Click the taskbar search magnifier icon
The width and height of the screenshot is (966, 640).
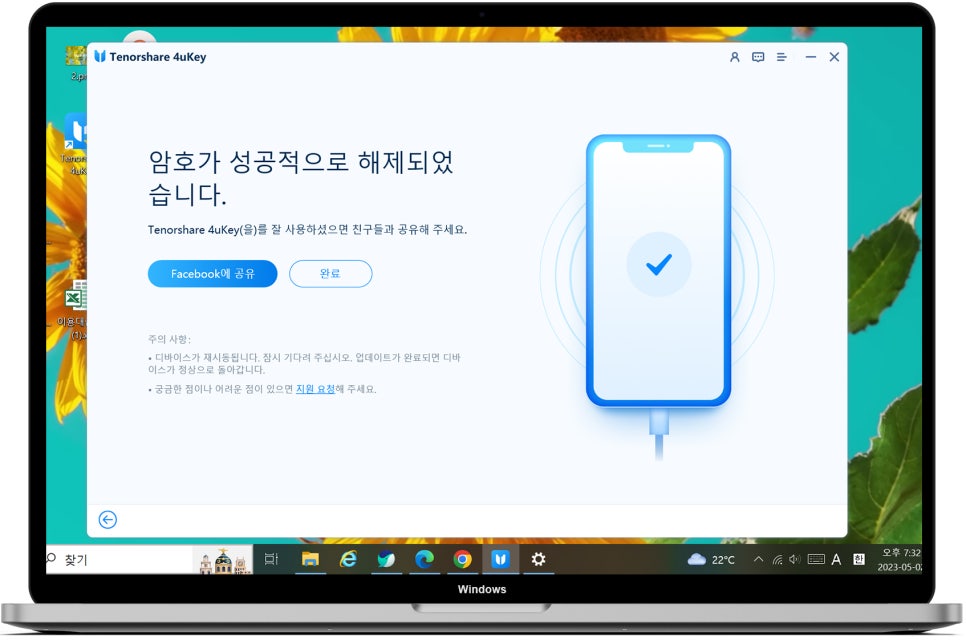[51, 559]
